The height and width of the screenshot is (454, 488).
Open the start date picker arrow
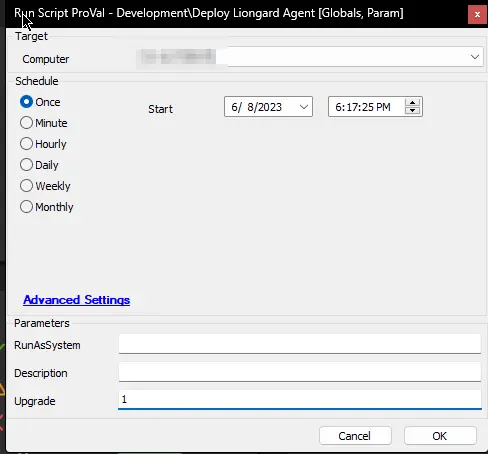tap(303, 107)
